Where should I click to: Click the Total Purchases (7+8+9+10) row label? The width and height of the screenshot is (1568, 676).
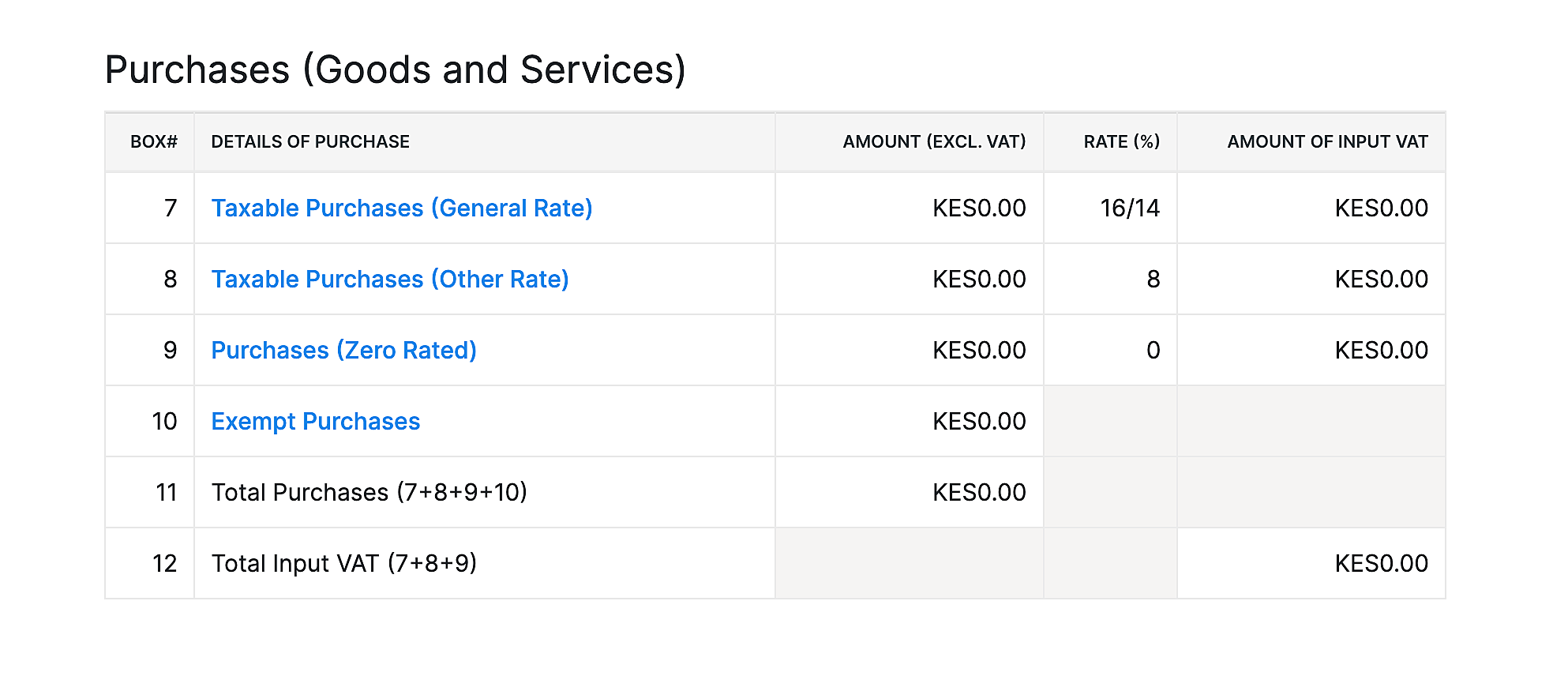point(369,492)
